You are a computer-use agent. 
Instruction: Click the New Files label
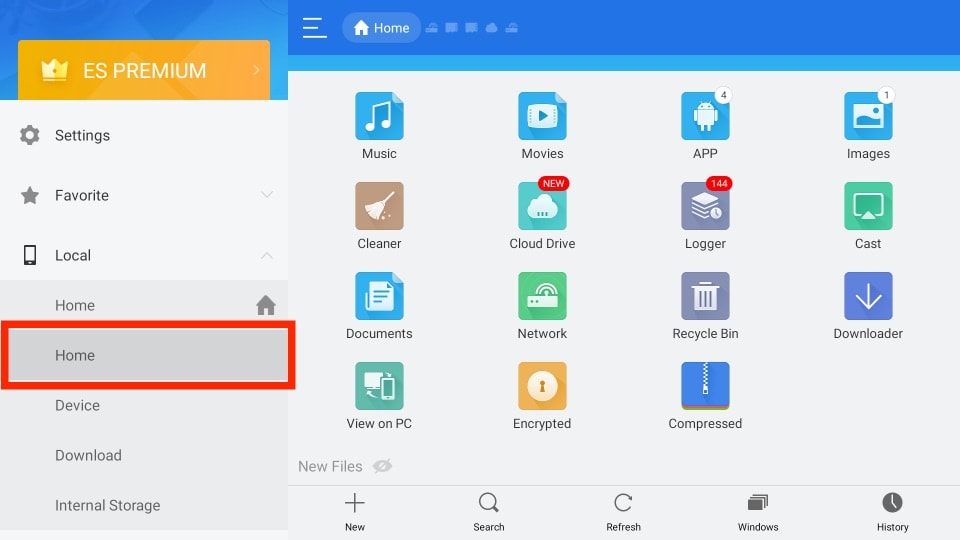330,467
